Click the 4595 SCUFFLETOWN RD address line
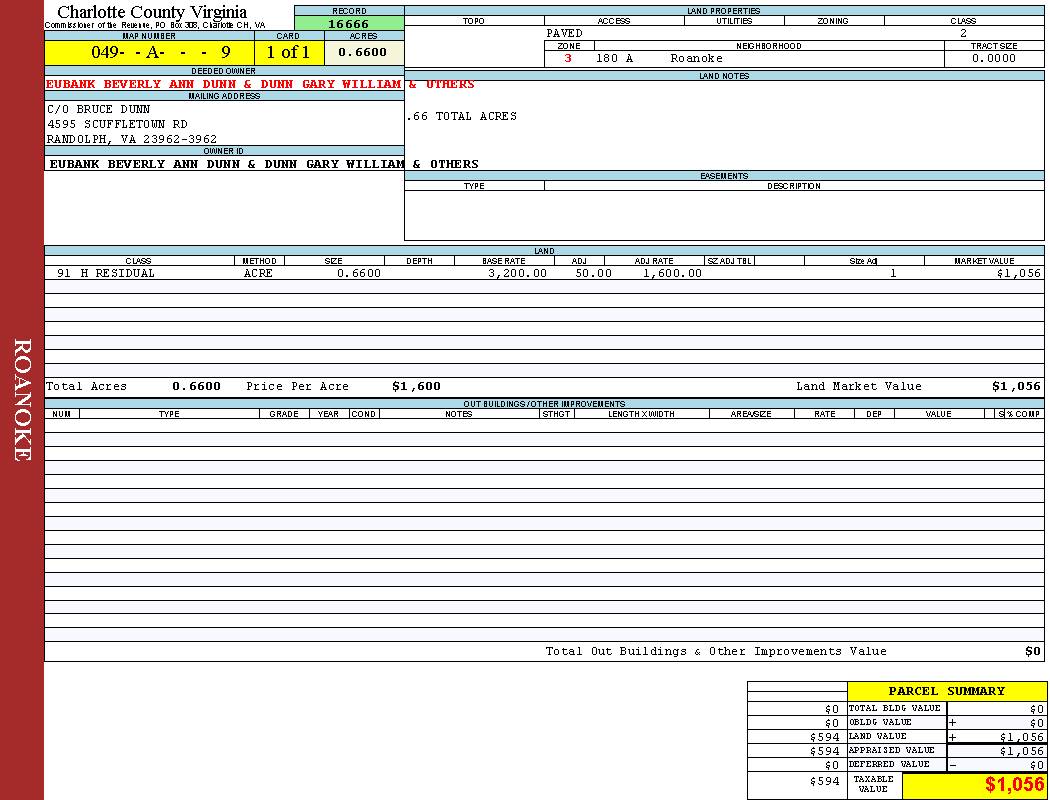This screenshot has width=1050, height=800. pos(117,124)
